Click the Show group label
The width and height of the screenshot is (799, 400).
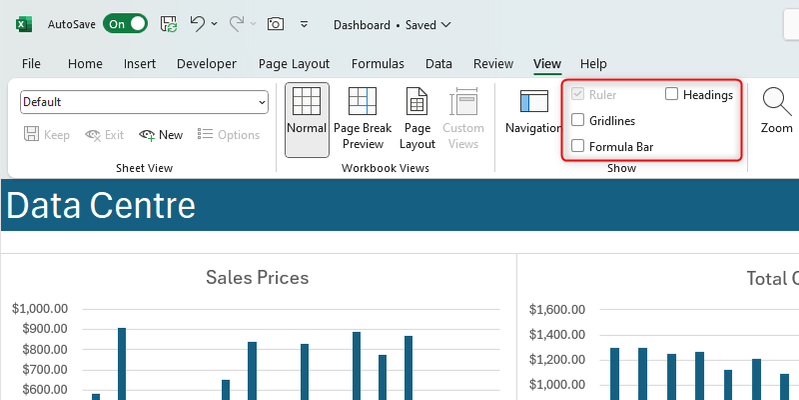622,168
